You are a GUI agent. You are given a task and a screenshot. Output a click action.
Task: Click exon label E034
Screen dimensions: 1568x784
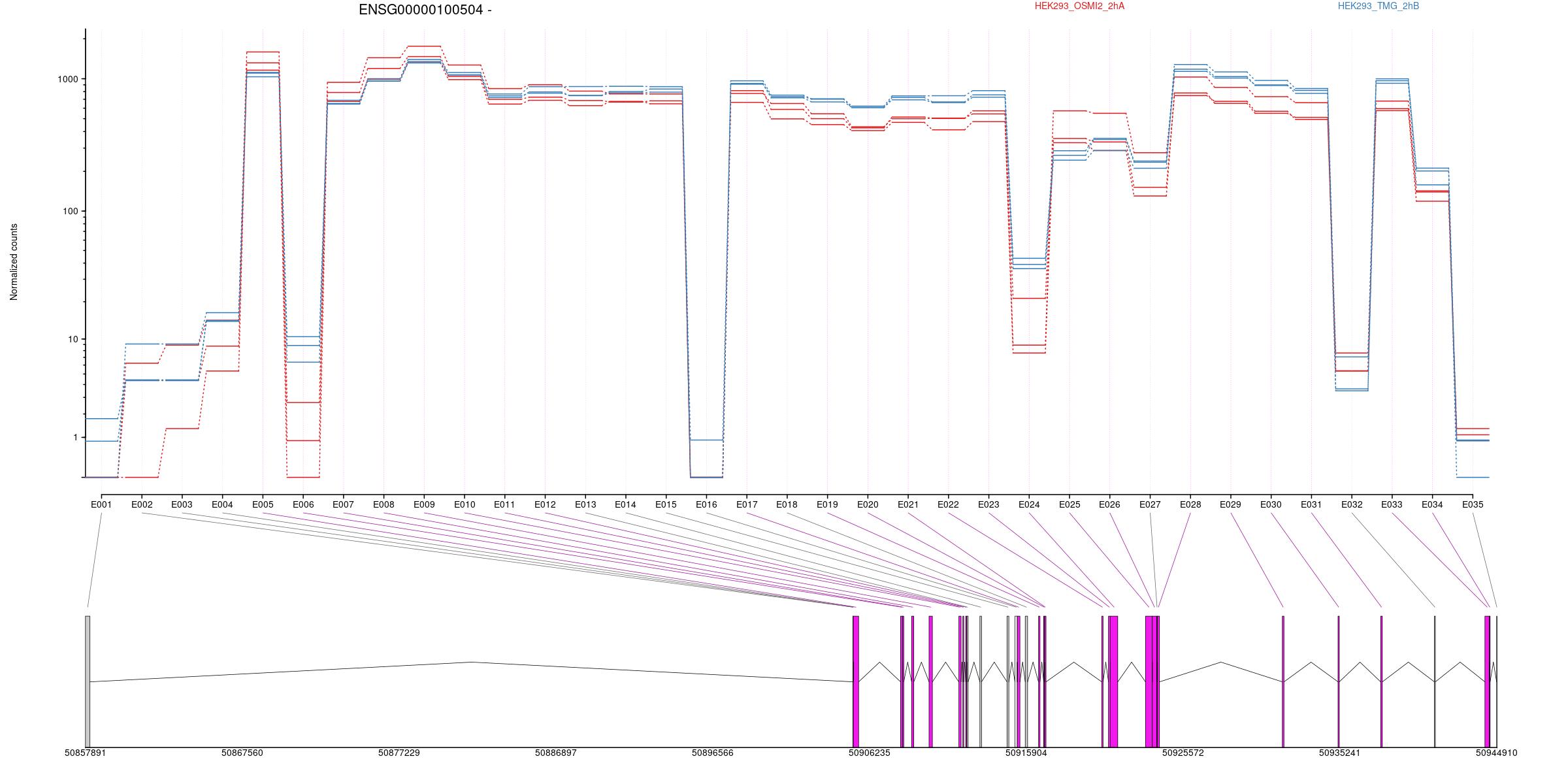click(1432, 504)
